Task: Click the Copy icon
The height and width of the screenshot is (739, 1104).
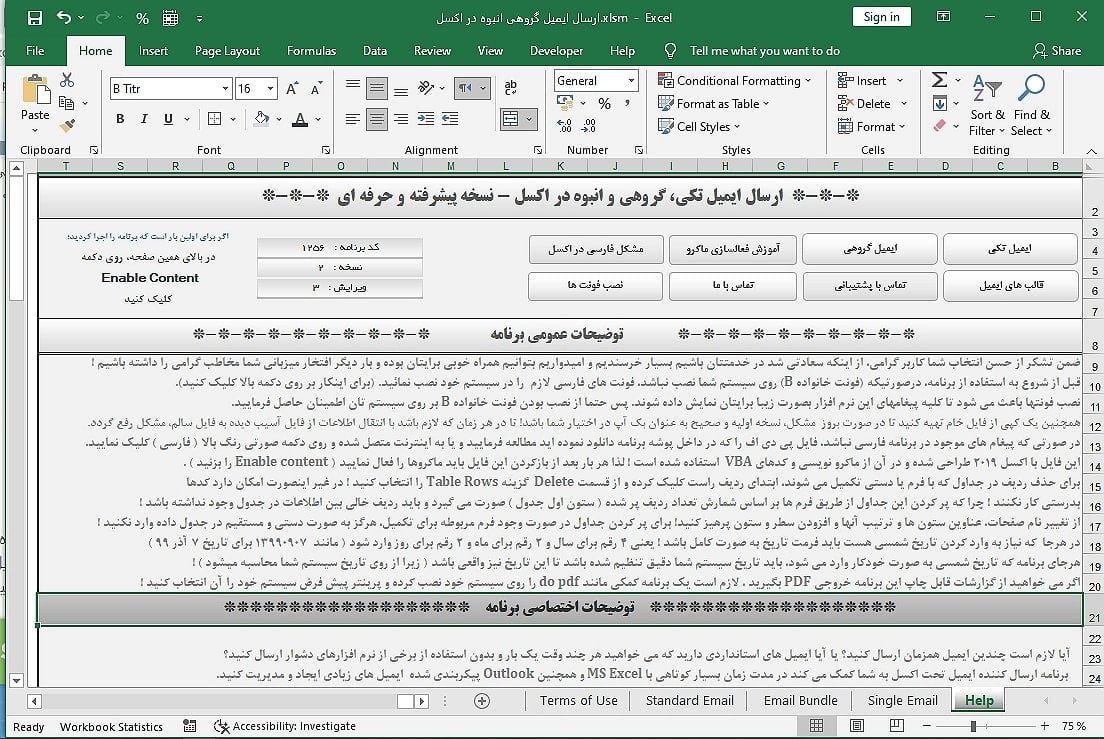Action: [x=67, y=103]
